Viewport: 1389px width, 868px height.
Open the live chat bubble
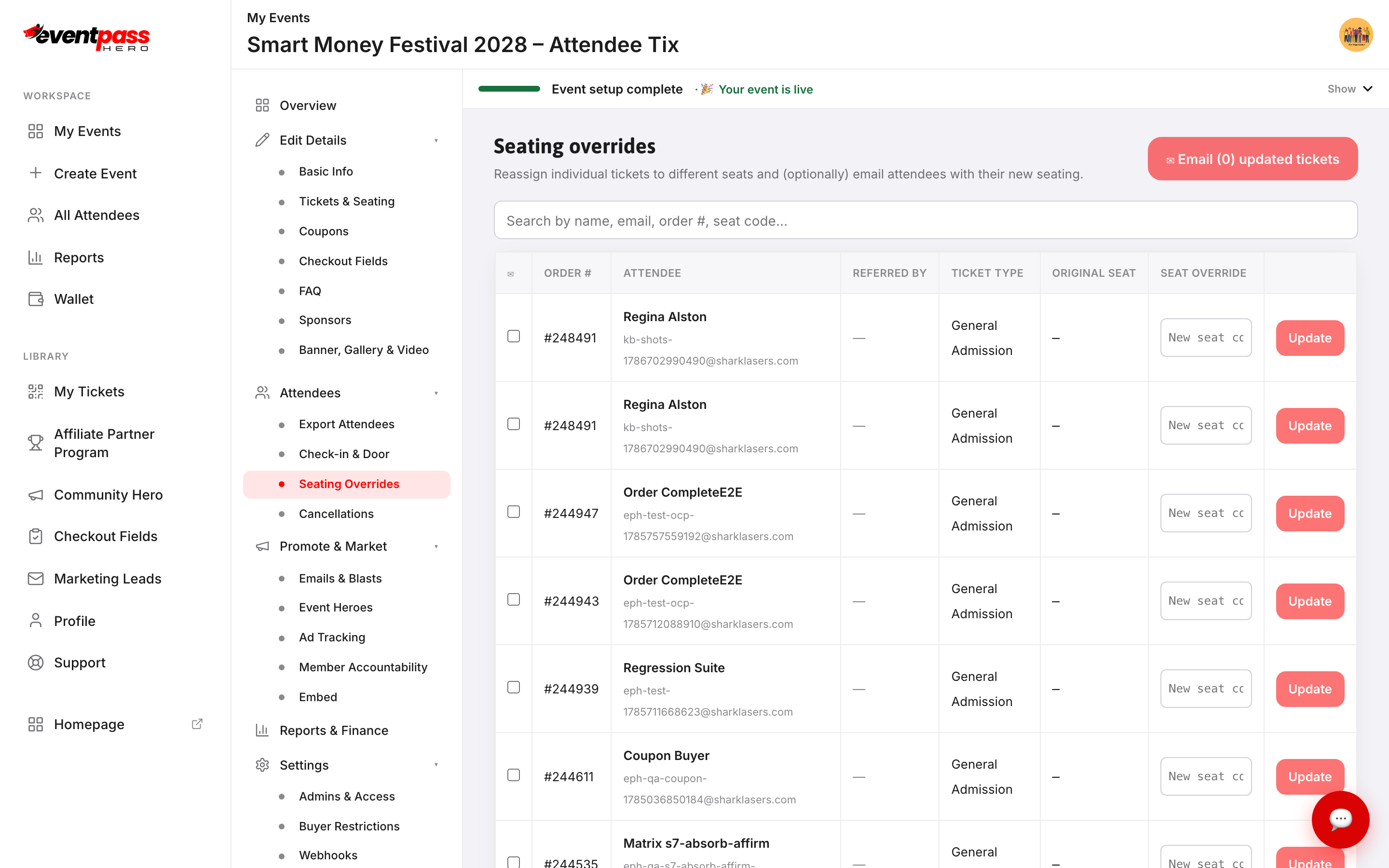tap(1340, 819)
